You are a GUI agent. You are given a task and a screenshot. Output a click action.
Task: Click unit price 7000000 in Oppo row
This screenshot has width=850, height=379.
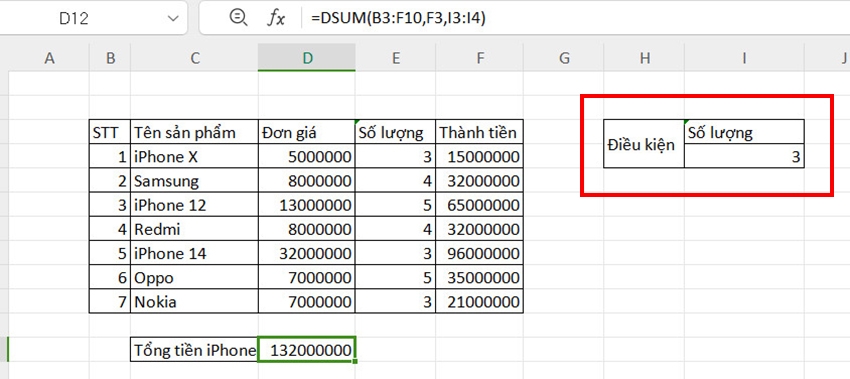point(307,278)
